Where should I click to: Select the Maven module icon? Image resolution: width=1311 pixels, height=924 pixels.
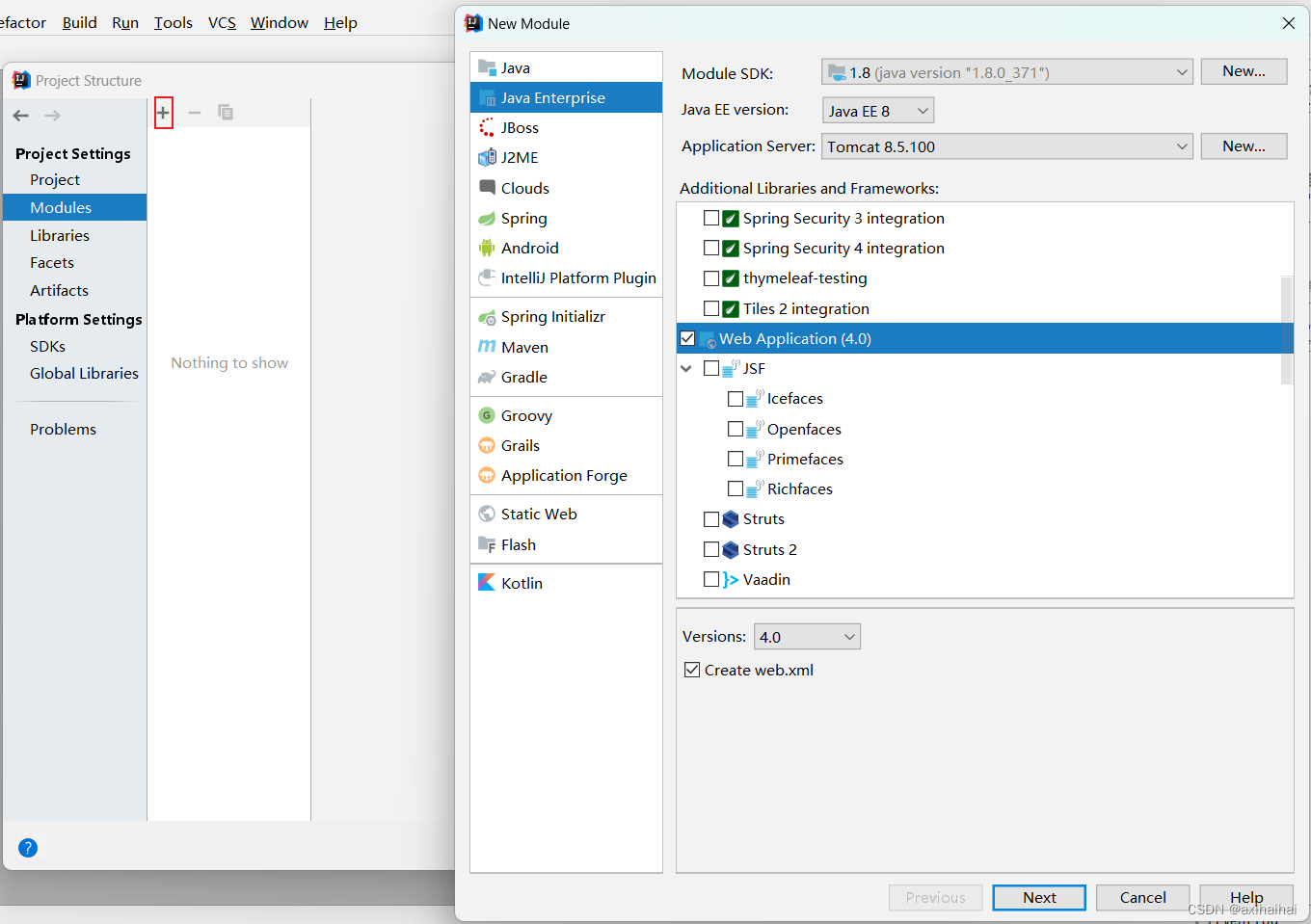point(487,347)
